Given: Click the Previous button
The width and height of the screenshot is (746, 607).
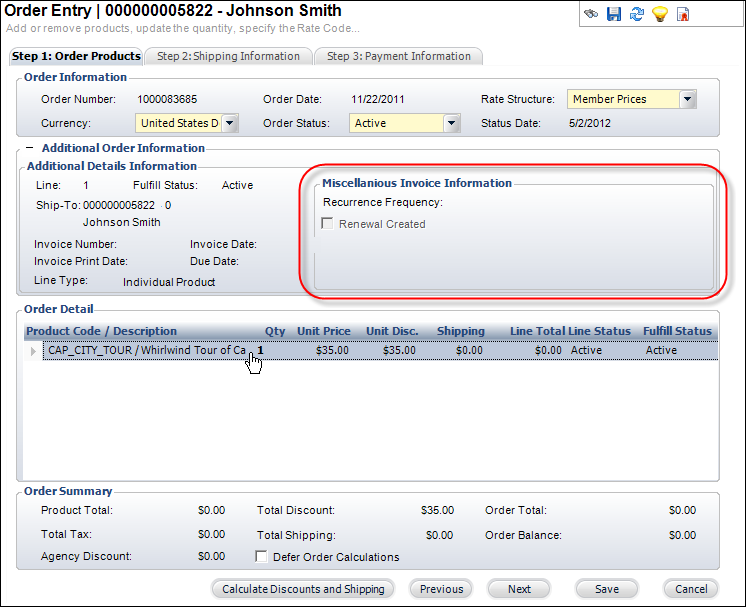Looking at the screenshot, I should (x=441, y=589).
